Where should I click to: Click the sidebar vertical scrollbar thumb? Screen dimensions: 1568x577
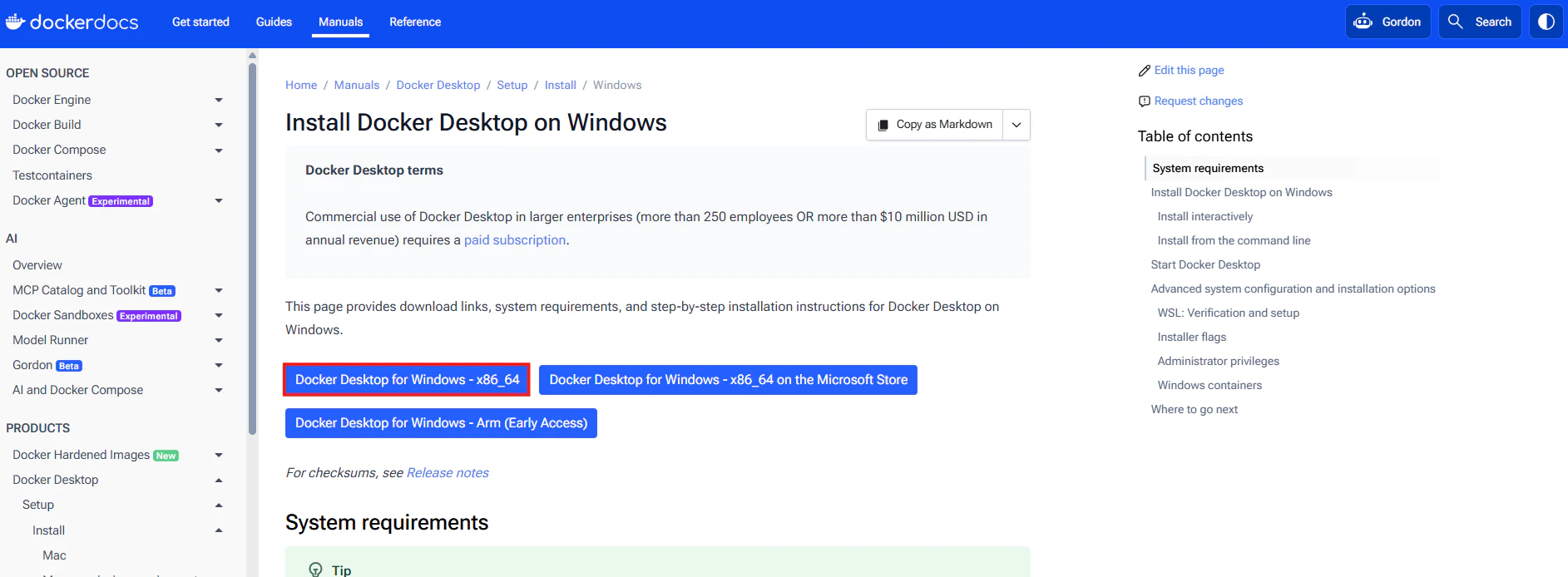coord(252,248)
